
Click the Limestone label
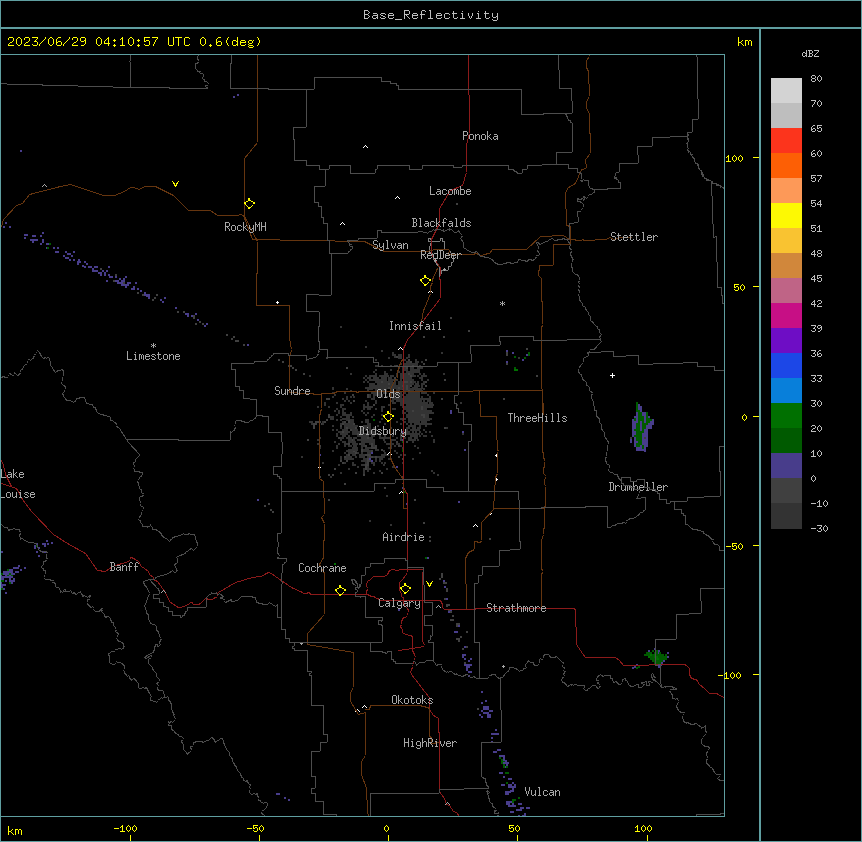coord(153,356)
